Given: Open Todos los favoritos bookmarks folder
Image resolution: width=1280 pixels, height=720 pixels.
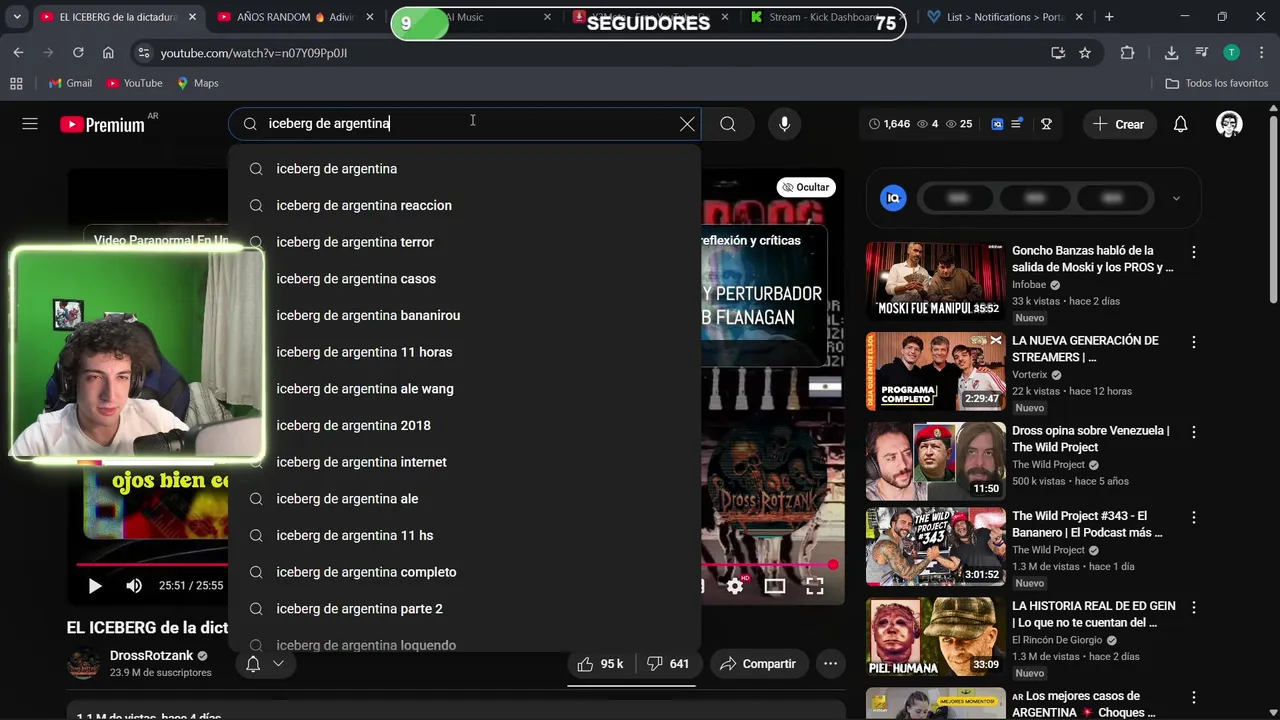Looking at the screenshot, I should pos(1217,83).
